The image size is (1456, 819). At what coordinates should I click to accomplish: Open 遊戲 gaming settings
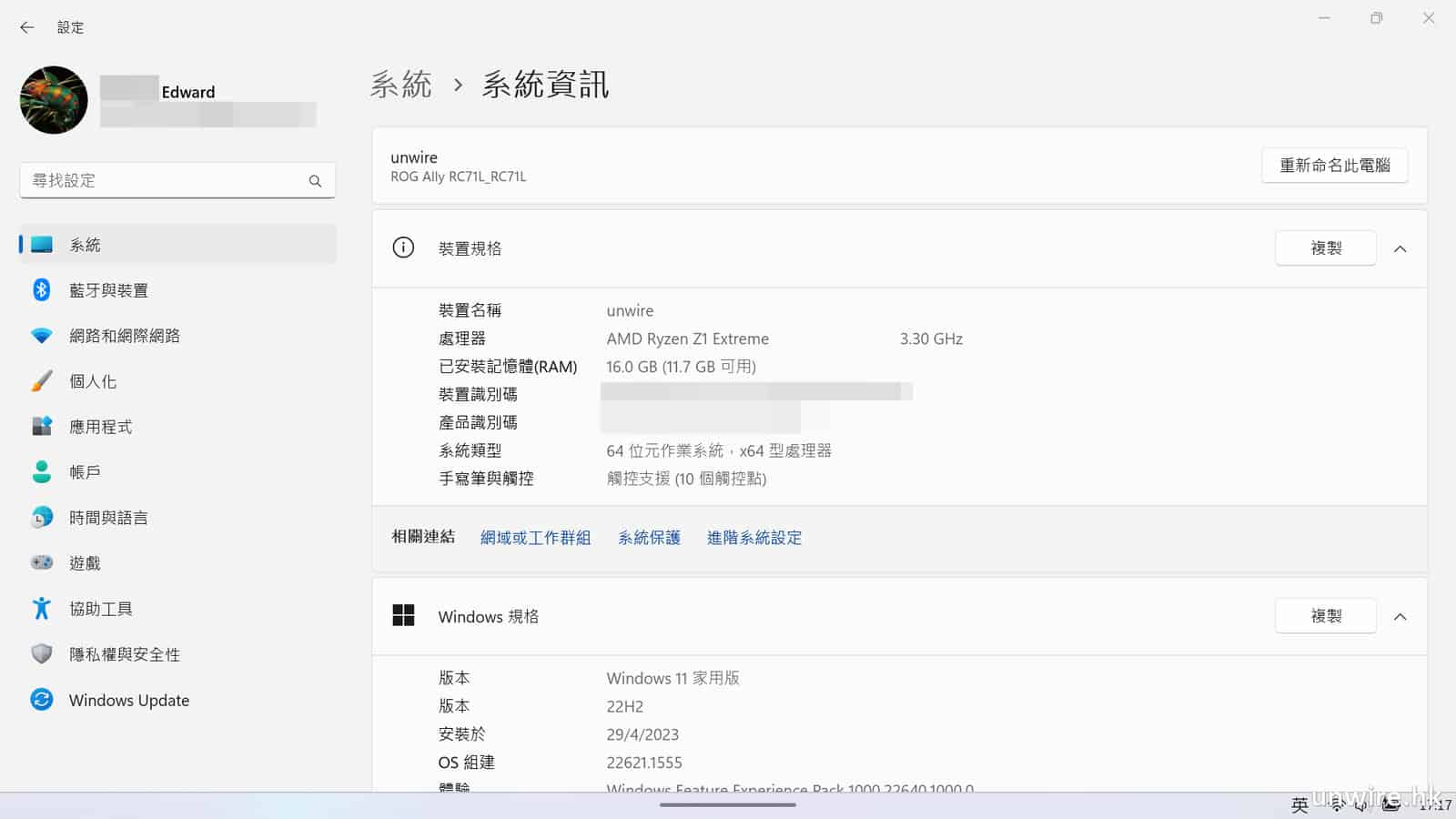85,563
